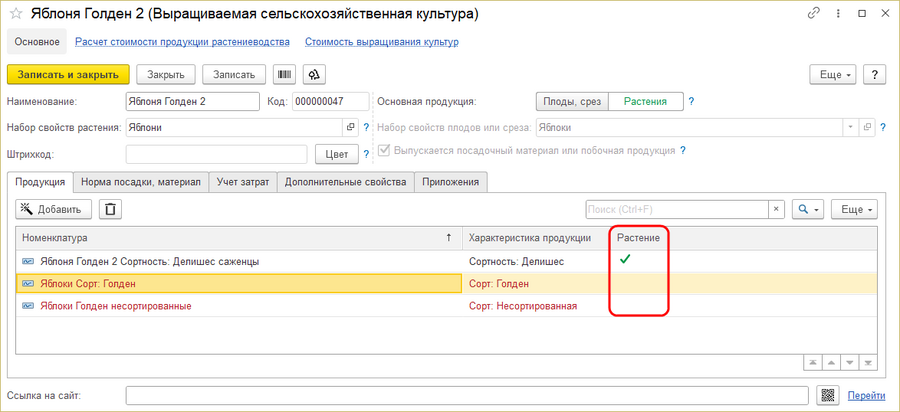900x412 pixels.
Task: Sort by Номенклатура column header
Action: (x=239, y=238)
